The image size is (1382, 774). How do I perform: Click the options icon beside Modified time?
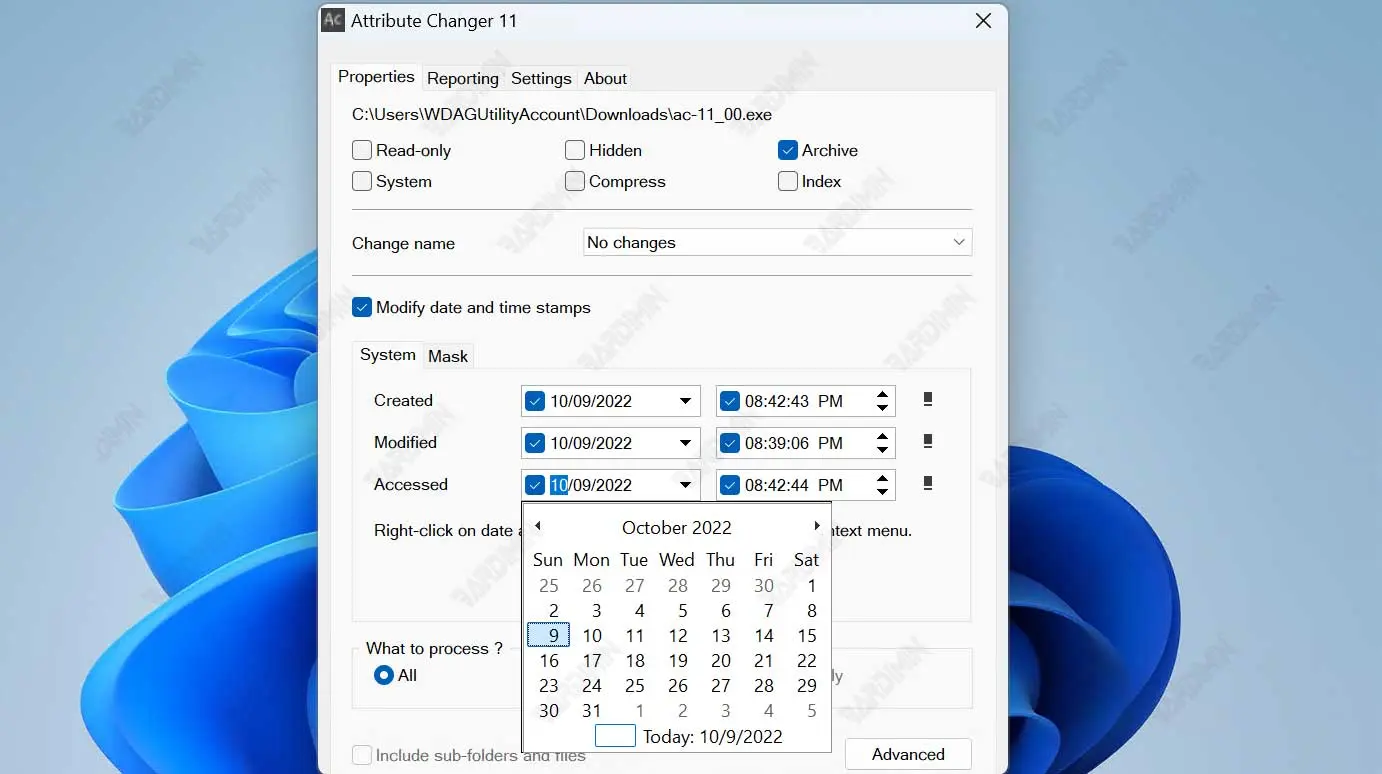[928, 442]
